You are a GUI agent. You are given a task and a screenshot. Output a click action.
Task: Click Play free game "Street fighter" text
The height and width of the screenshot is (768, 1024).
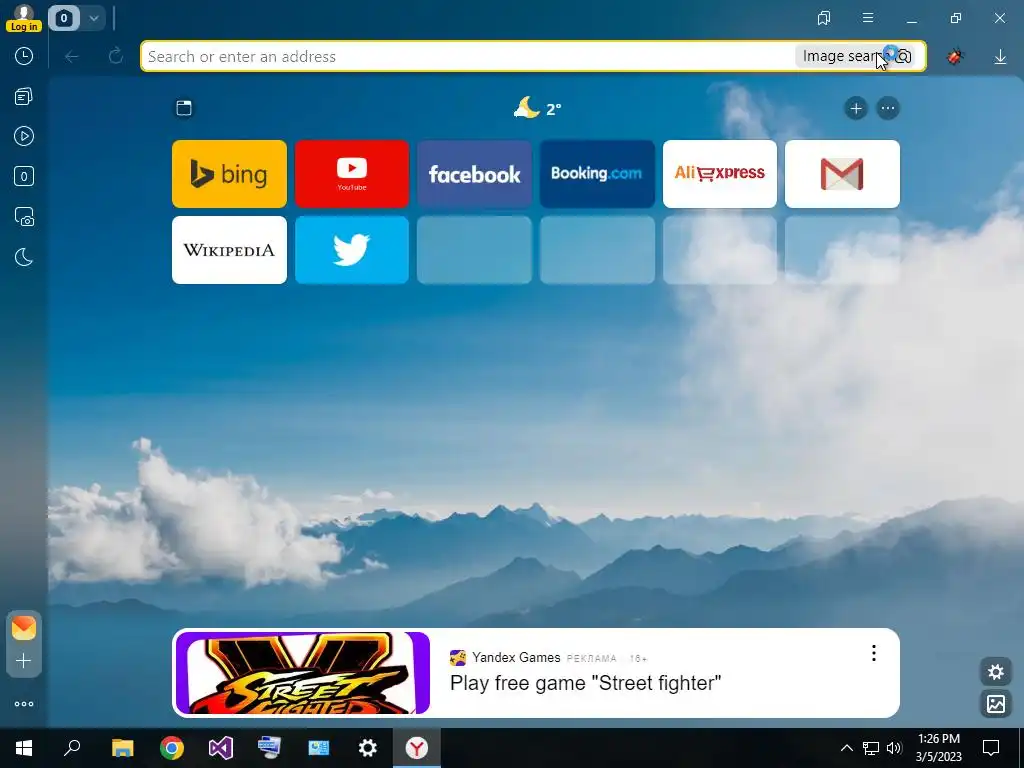(586, 683)
